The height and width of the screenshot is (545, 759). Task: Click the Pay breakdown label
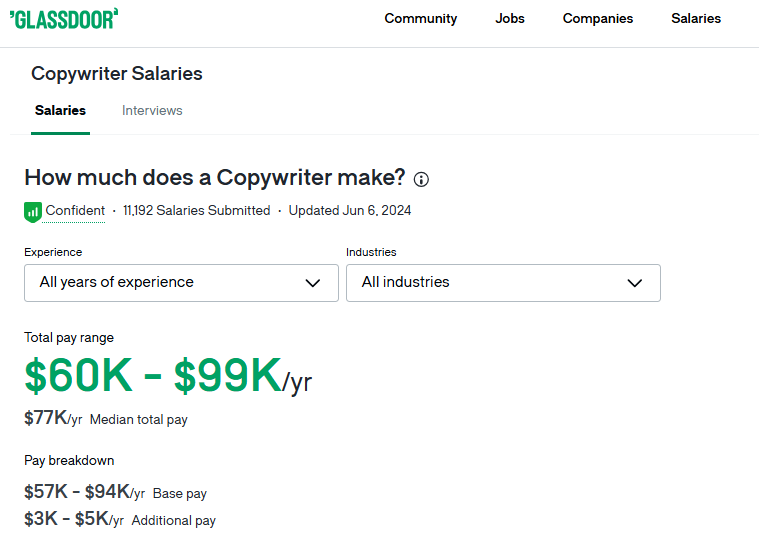69,460
